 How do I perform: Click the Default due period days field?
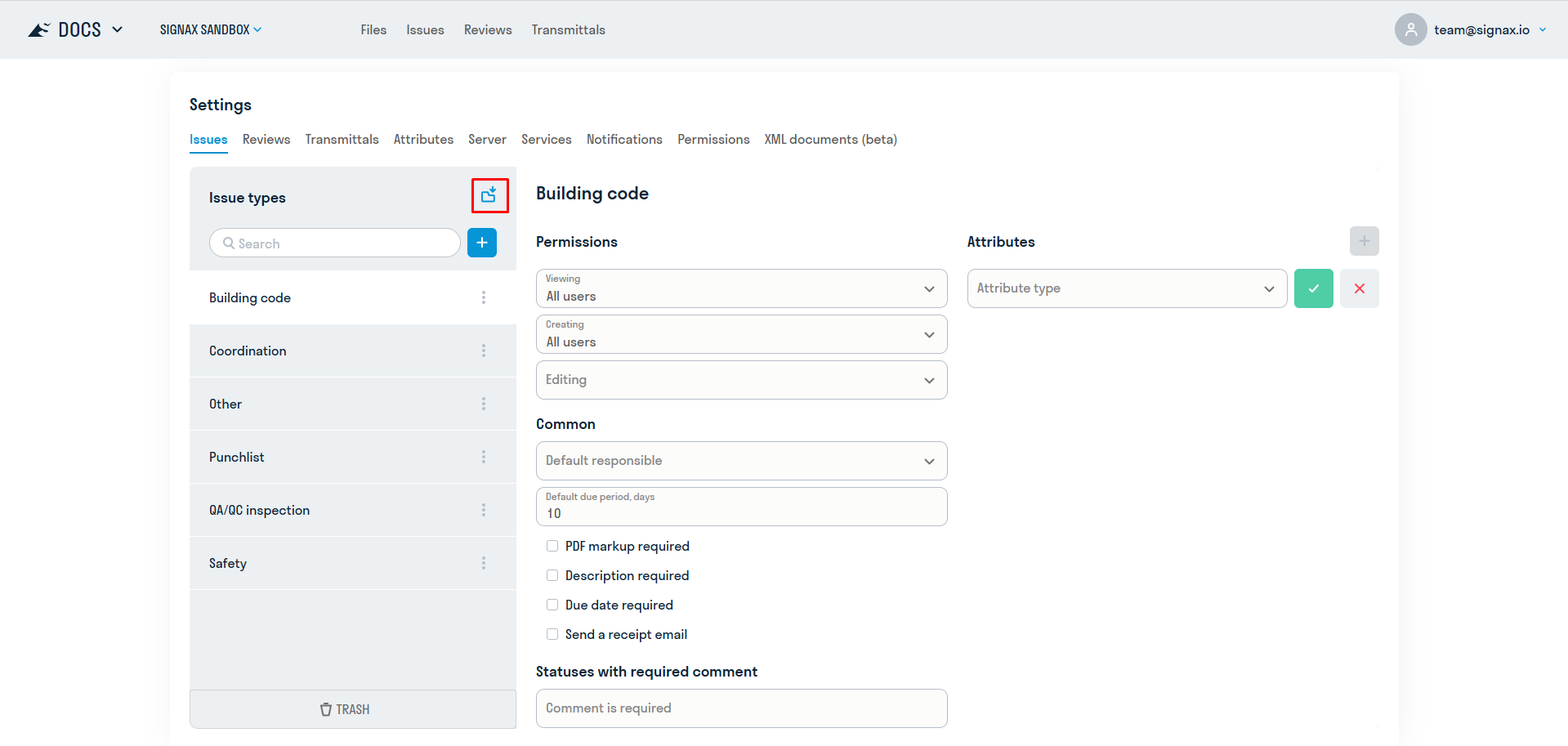coord(742,507)
